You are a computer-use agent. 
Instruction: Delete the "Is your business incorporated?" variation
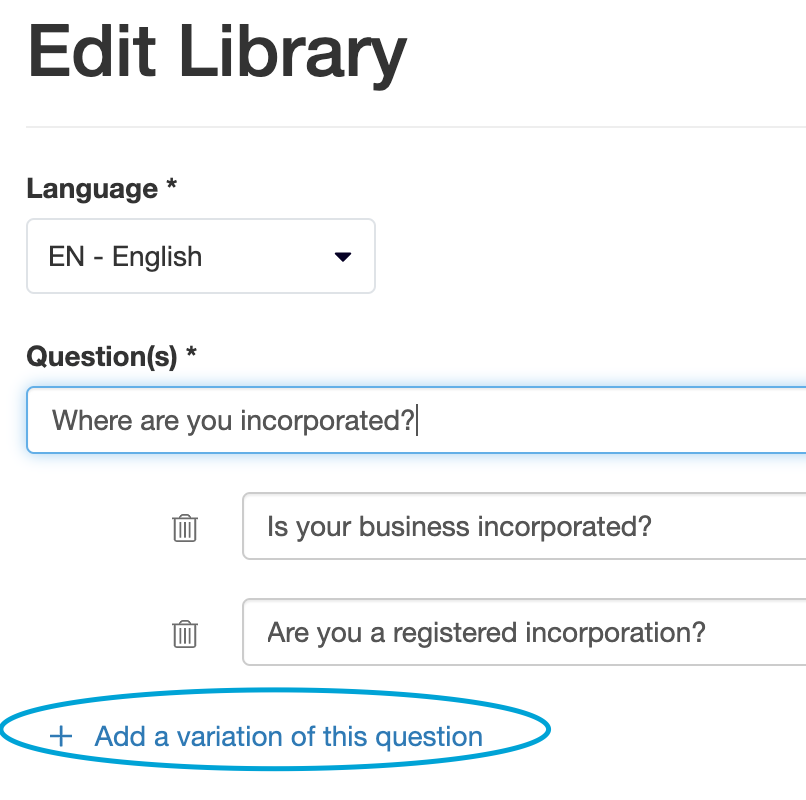tap(185, 528)
